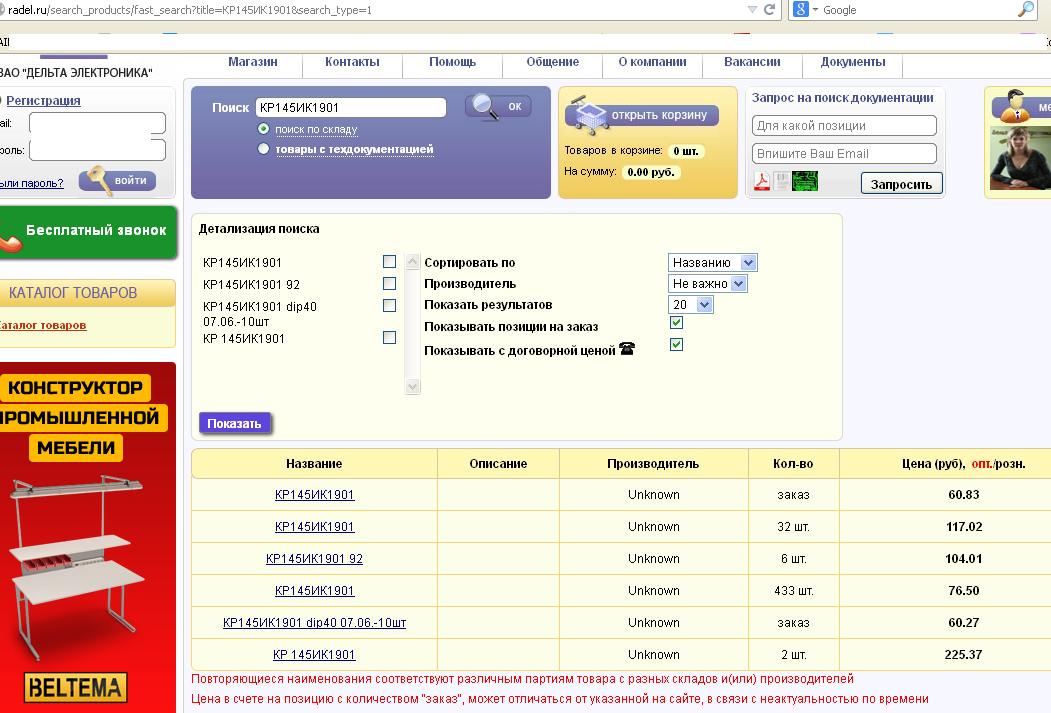Tick the checkbox for КР145ИК1901 92
This screenshot has height=713, width=1051.
(390, 284)
